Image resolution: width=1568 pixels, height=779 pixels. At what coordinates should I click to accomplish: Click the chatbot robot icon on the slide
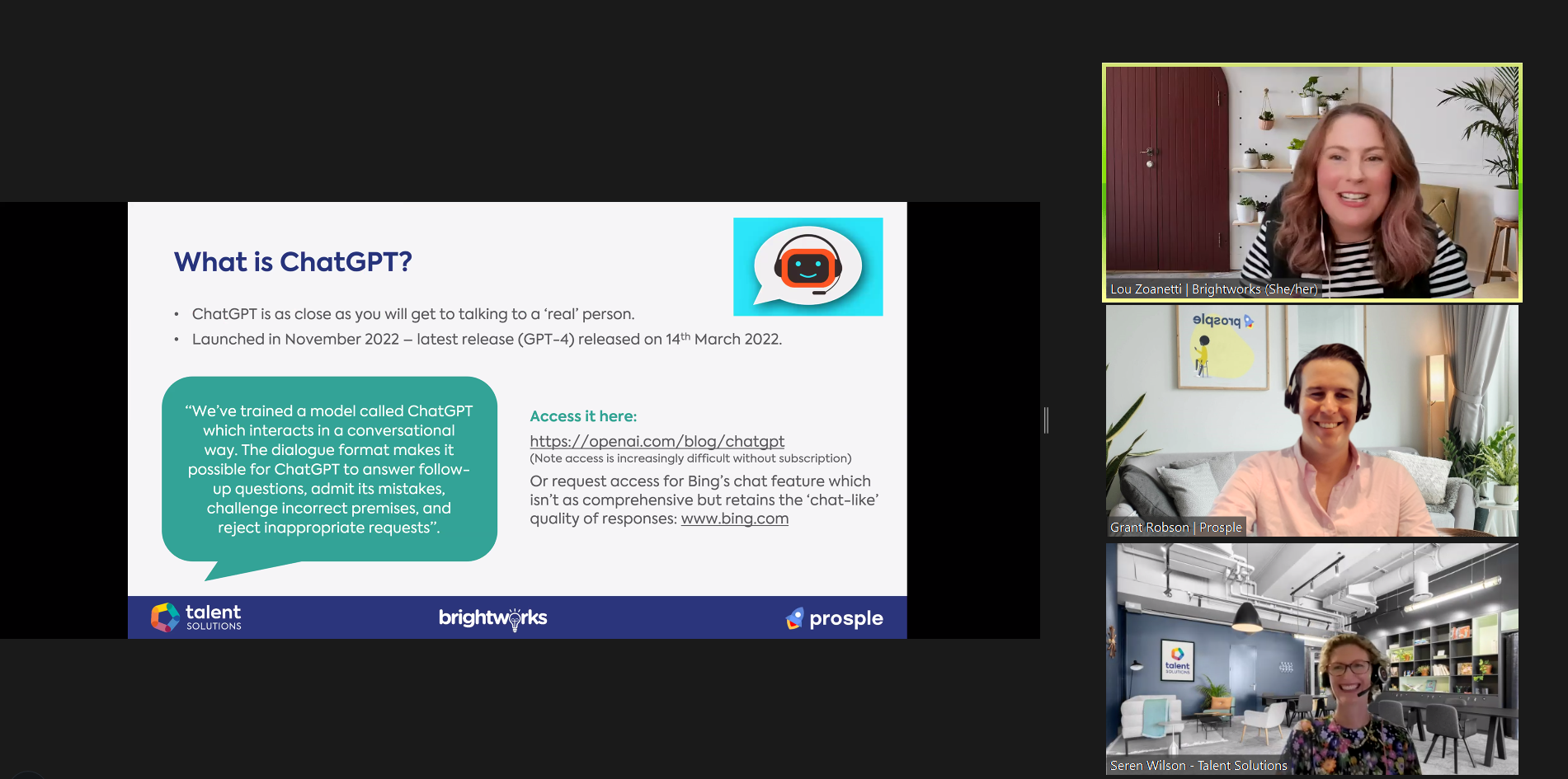(x=808, y=266)
